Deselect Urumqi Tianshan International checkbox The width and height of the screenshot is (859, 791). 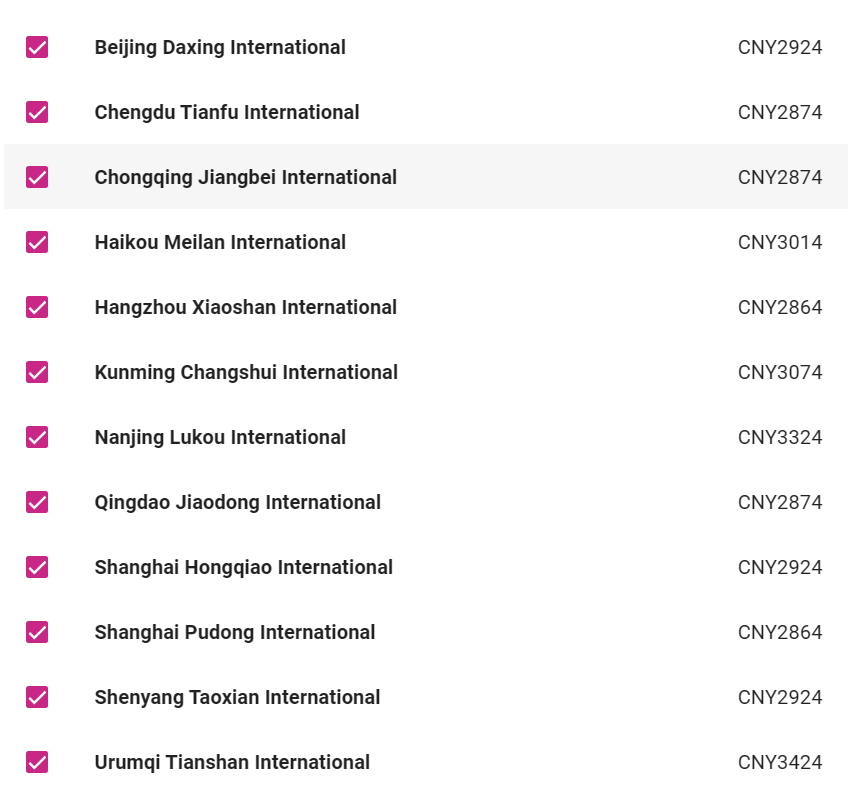click(37, 762)
